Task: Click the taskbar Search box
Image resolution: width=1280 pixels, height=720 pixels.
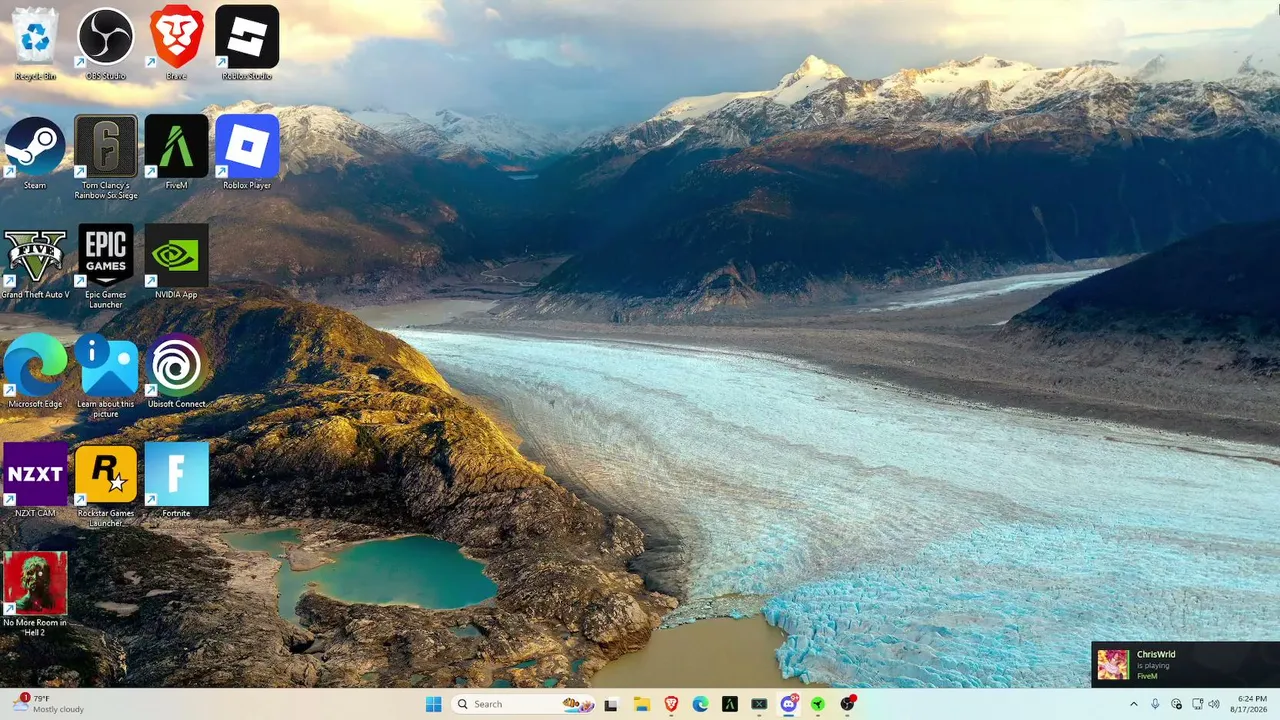Action: pyautogui.click(x=524, y=704)
